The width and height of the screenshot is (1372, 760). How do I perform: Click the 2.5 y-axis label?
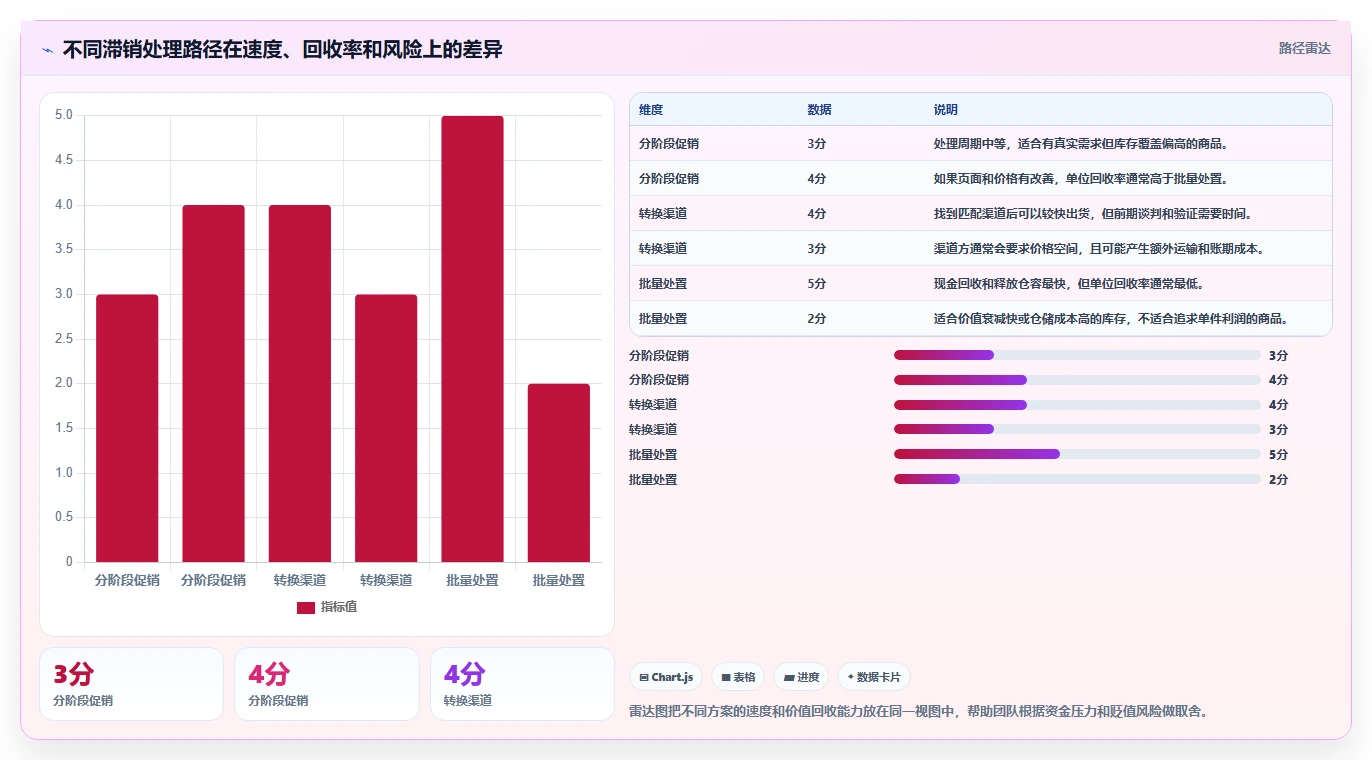[64, 339]
